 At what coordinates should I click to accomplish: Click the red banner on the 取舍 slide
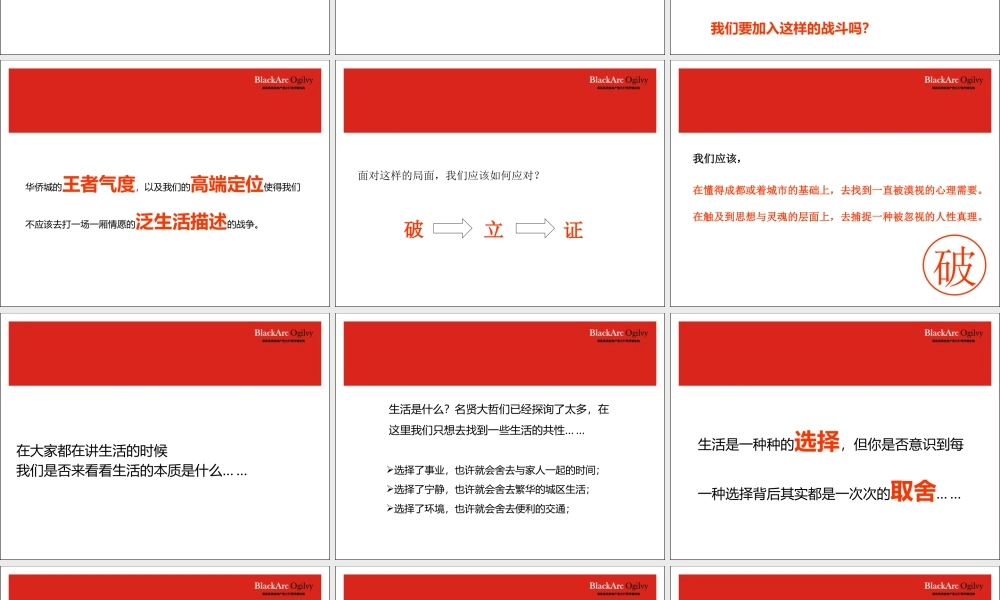pyautogui.click(x=832, y=353)
